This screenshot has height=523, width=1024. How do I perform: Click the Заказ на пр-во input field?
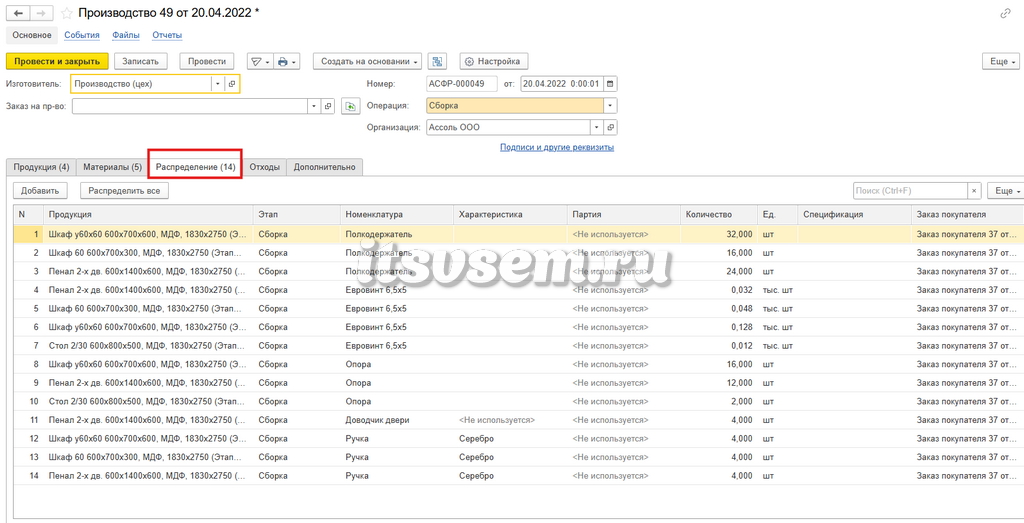click(x=189, y=106)
